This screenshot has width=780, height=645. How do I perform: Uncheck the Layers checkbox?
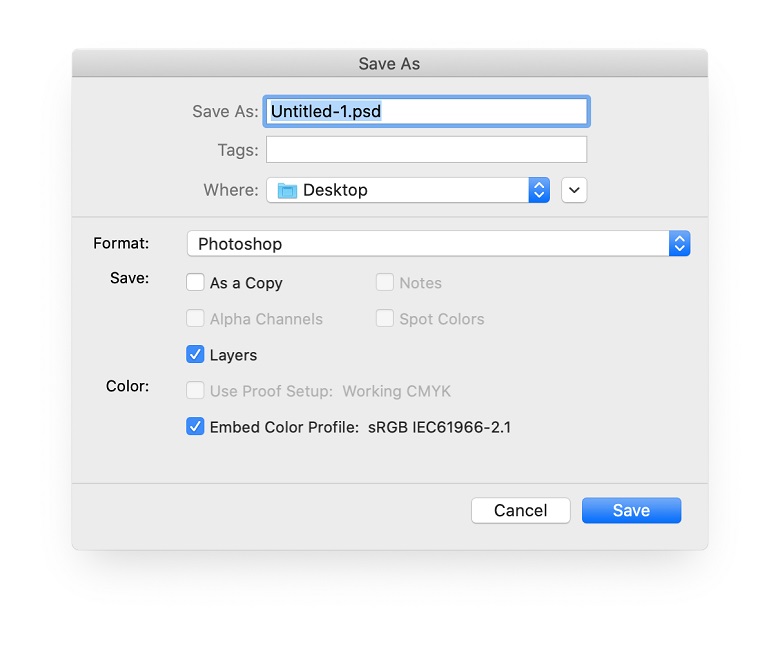click(195, 355)
